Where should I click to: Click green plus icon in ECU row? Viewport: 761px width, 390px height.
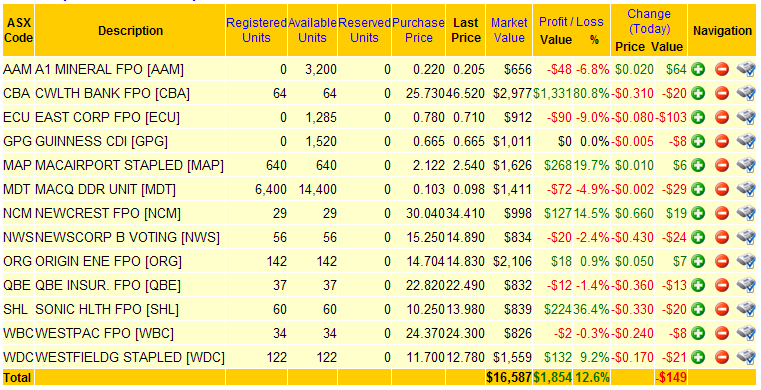point(698,117)
